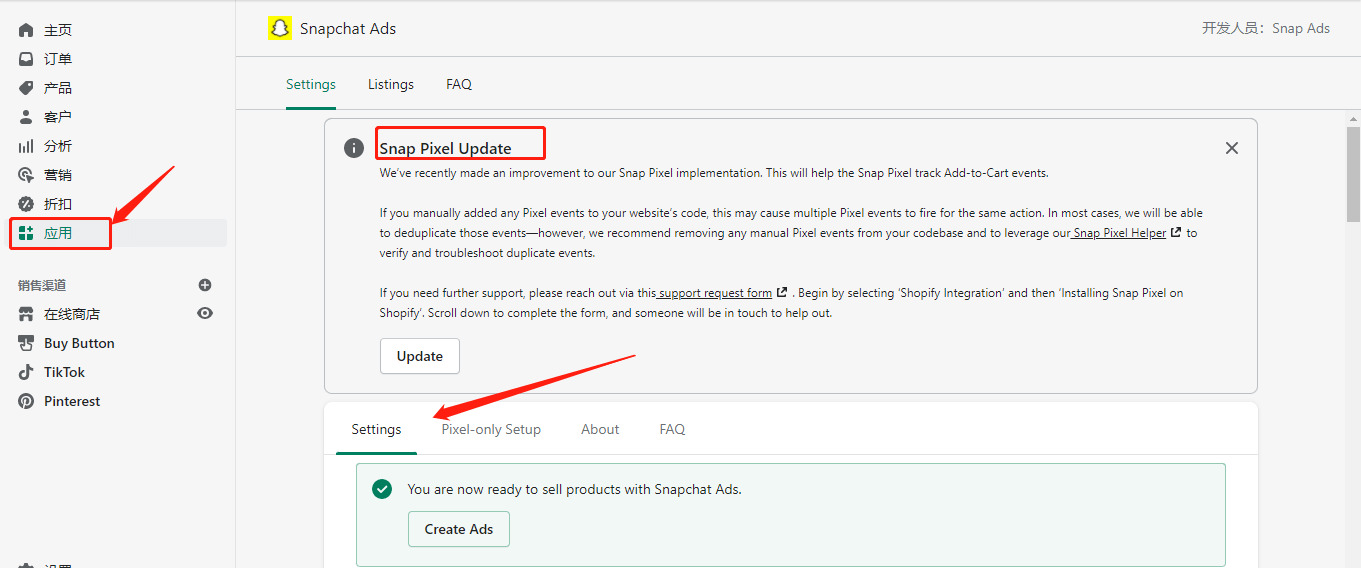Click 在线商店 label in sidebar
This screenshot has height=568, width=1361.
(72, 314)
